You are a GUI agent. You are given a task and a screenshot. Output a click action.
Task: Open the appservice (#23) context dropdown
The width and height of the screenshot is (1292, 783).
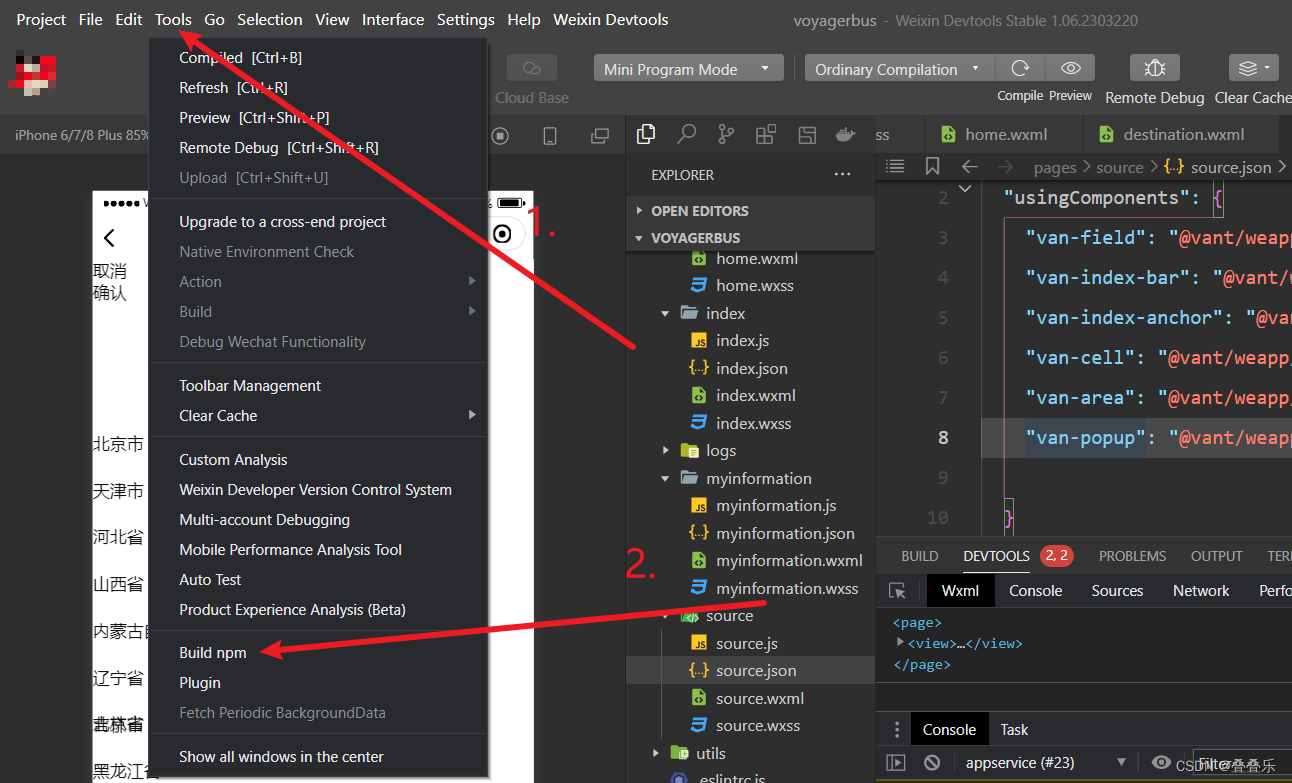tap(1045, 762)
